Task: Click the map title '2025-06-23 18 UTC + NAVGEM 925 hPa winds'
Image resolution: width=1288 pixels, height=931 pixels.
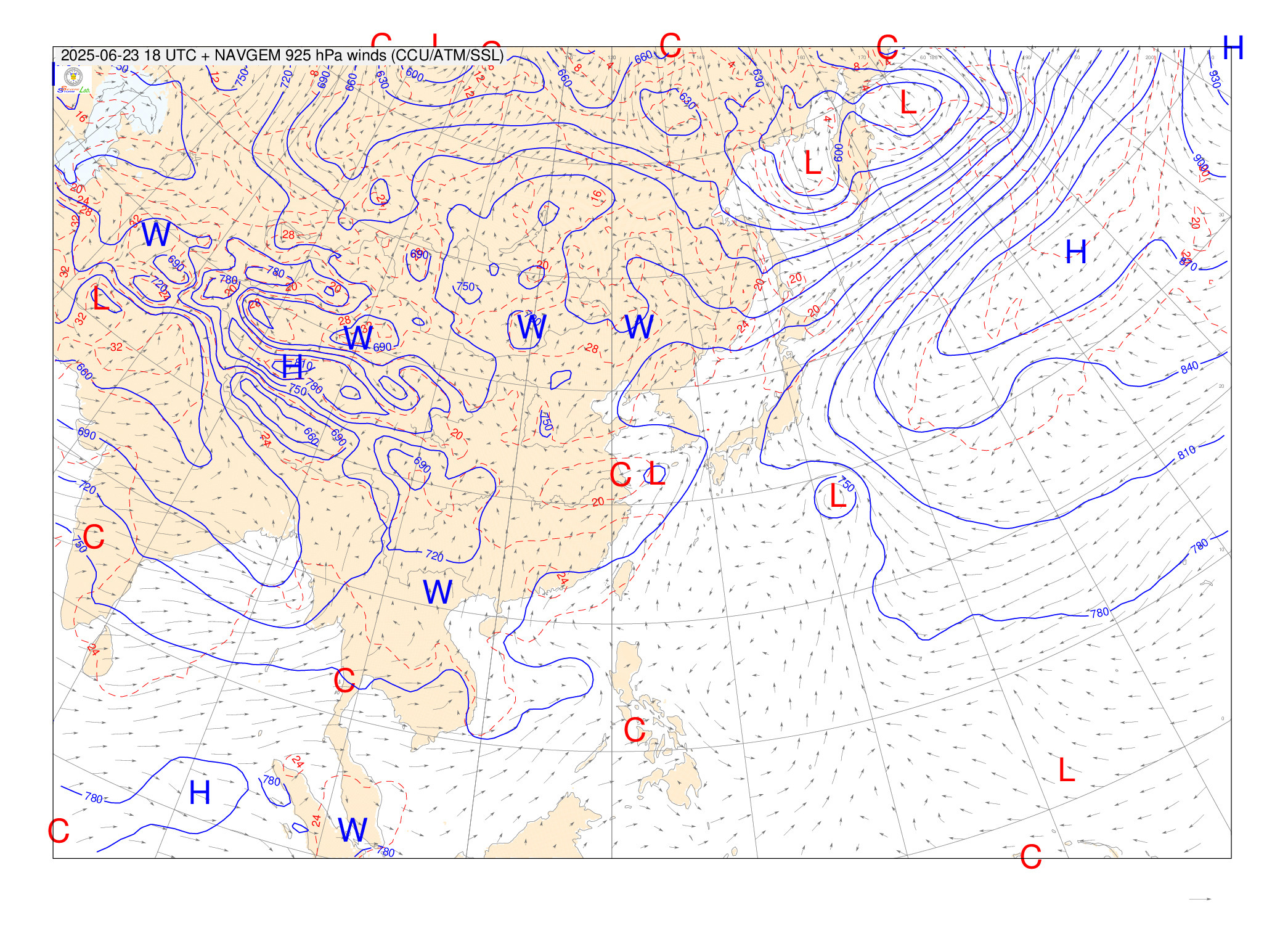Action: click(x=226, y=55)
